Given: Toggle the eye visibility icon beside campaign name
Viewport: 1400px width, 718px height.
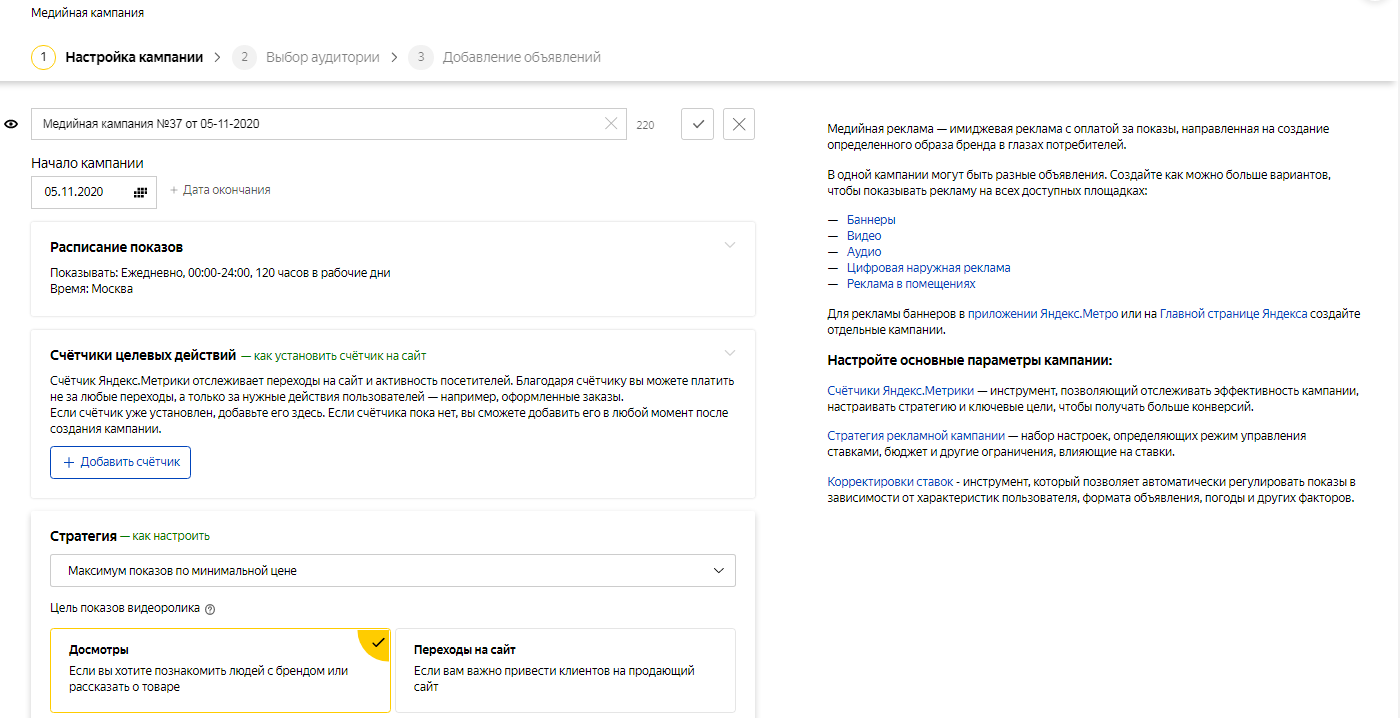Looking at the screenshot, I should pos(12,124).
